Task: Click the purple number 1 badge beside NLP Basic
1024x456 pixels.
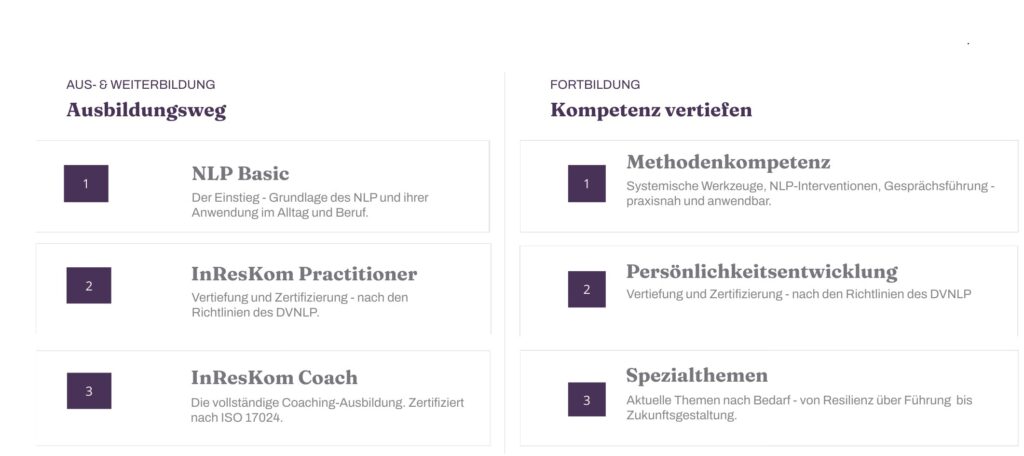Action: (86, 184)
